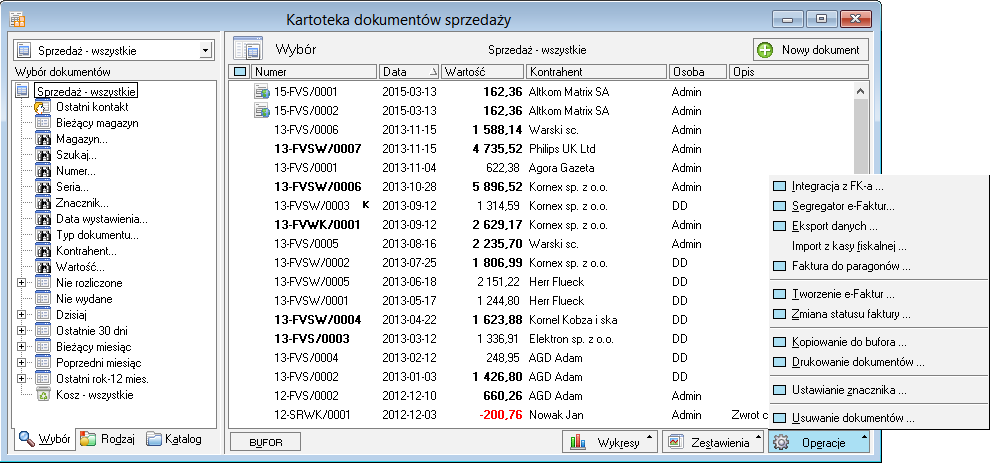Click the binoculars icon beside Magazyn...

(x=42, y=139)
